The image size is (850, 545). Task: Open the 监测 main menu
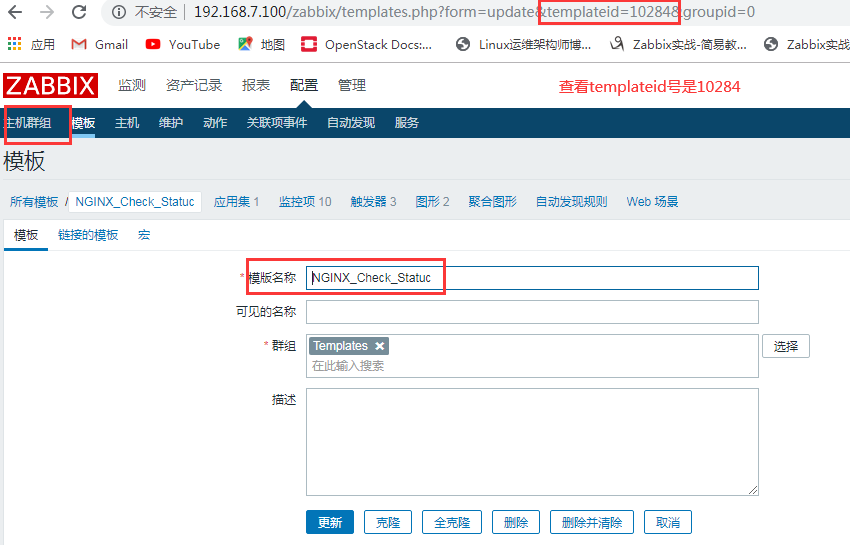click(132, 86)
